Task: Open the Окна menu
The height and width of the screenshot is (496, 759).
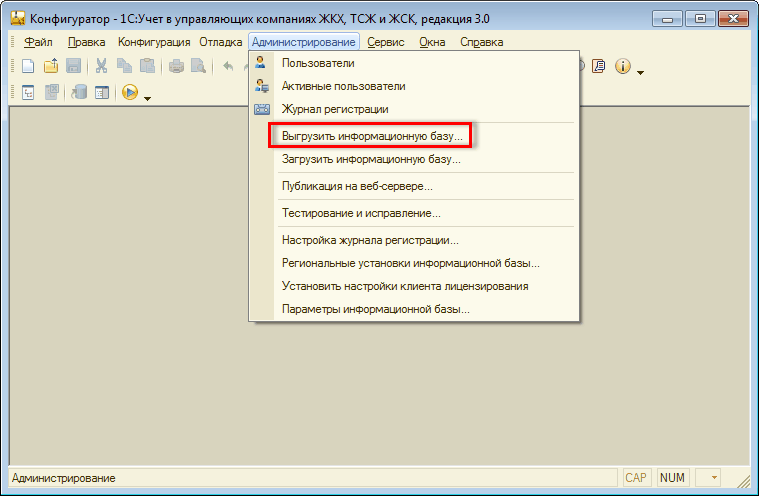Action: click(x=432, y=42)
